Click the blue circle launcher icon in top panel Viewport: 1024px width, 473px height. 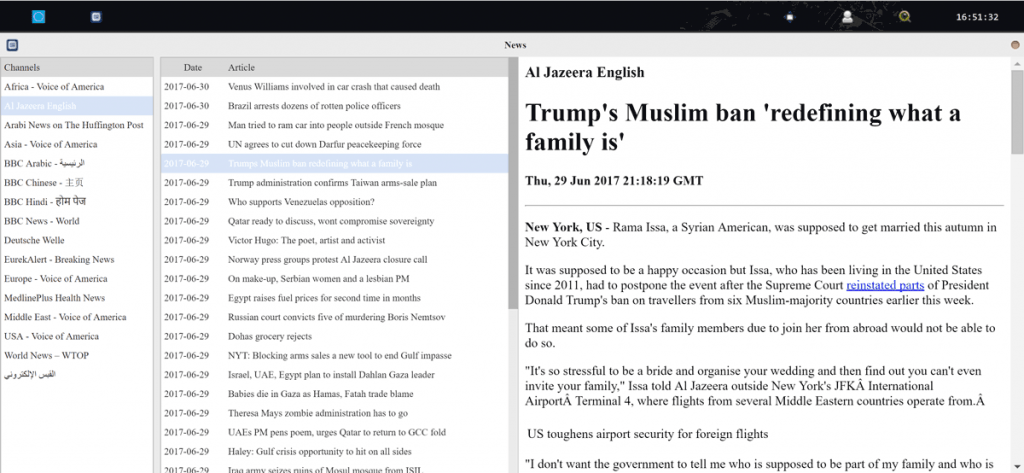click(x=39, y=16)
